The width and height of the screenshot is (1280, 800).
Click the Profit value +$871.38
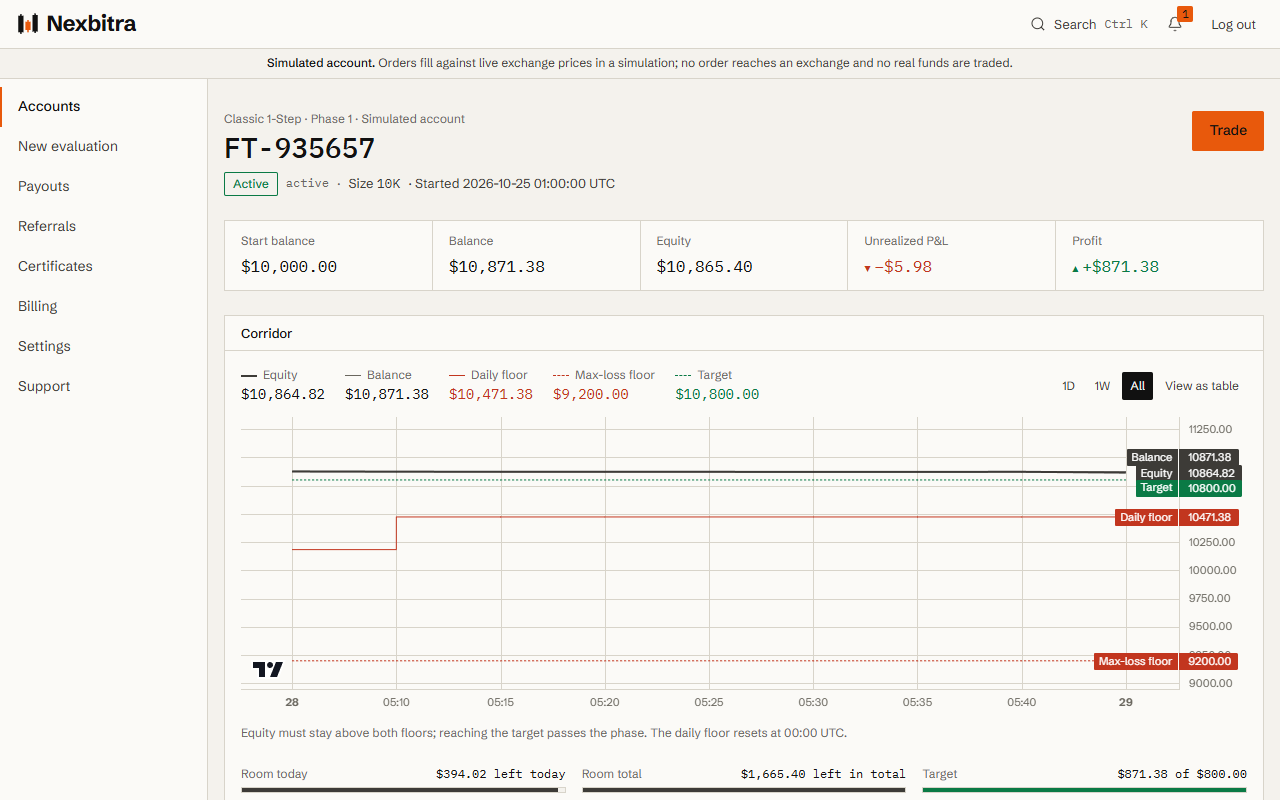tap(1116, 267)
